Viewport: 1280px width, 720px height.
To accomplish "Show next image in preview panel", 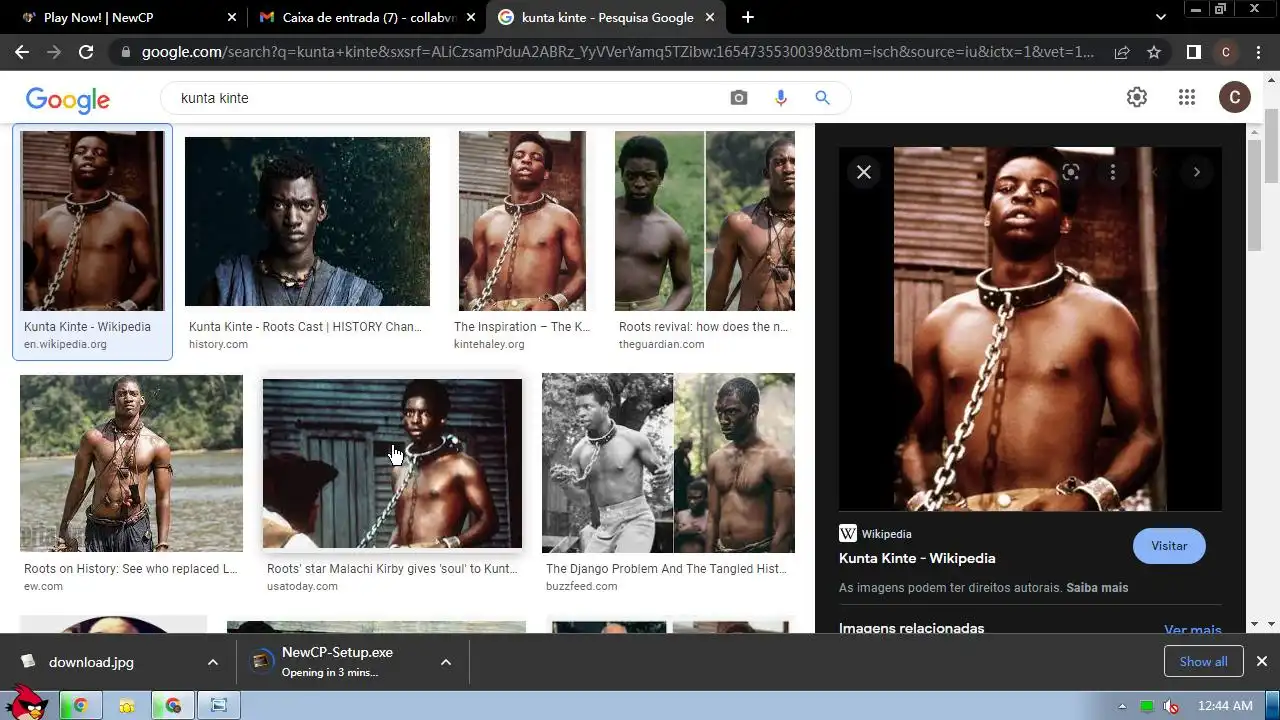I will (1197, 172).
